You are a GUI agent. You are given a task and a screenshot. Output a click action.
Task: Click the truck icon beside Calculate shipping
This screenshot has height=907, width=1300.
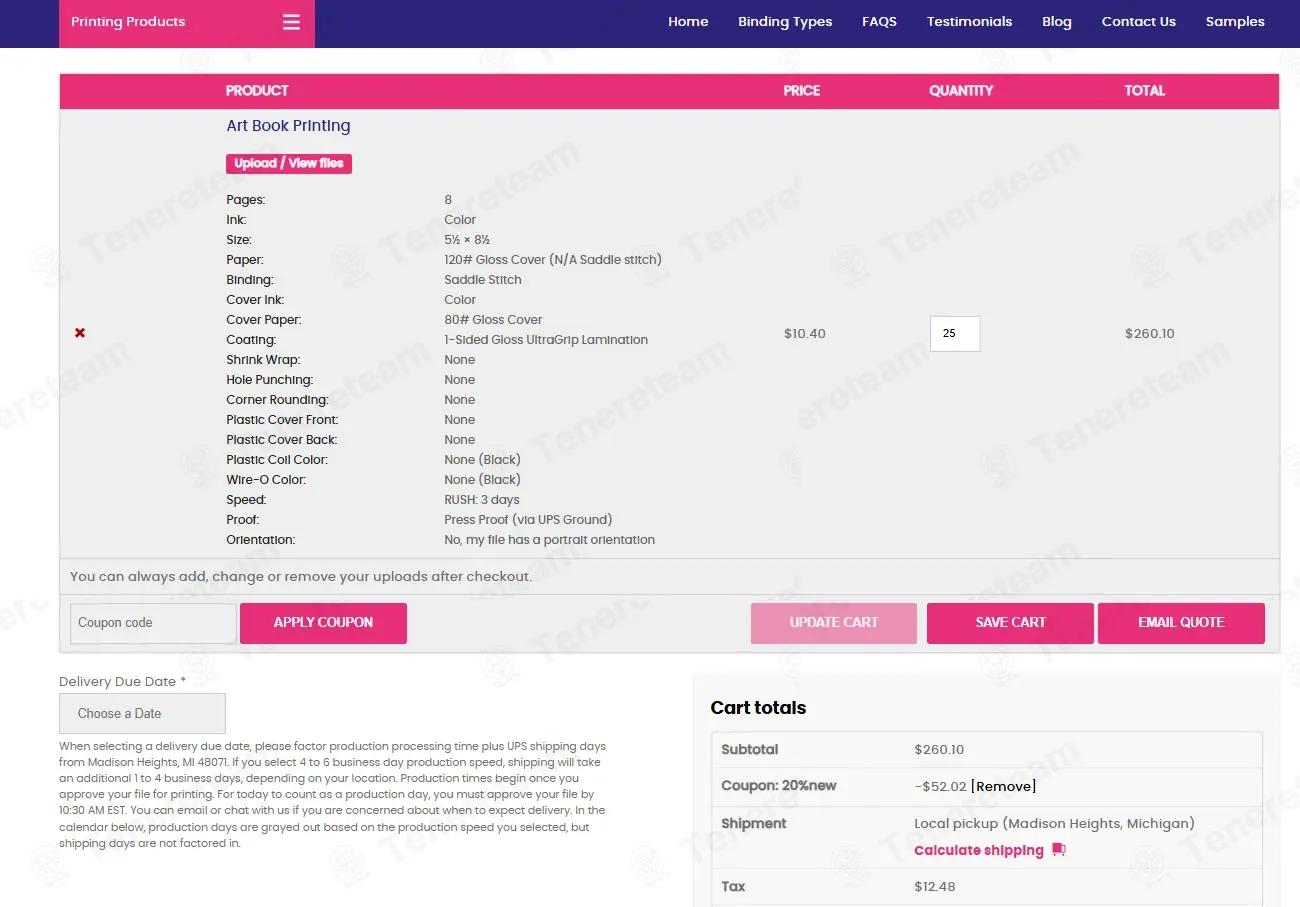1059,850
